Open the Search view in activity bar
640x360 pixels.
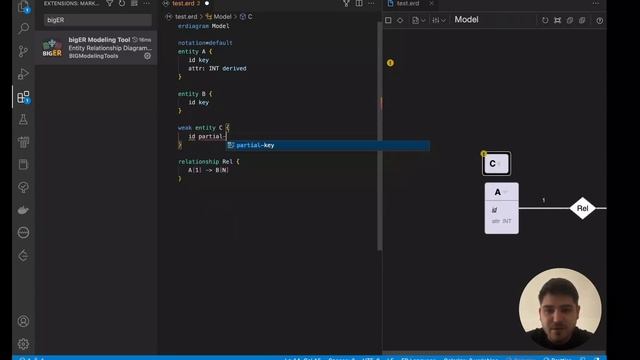23,28
